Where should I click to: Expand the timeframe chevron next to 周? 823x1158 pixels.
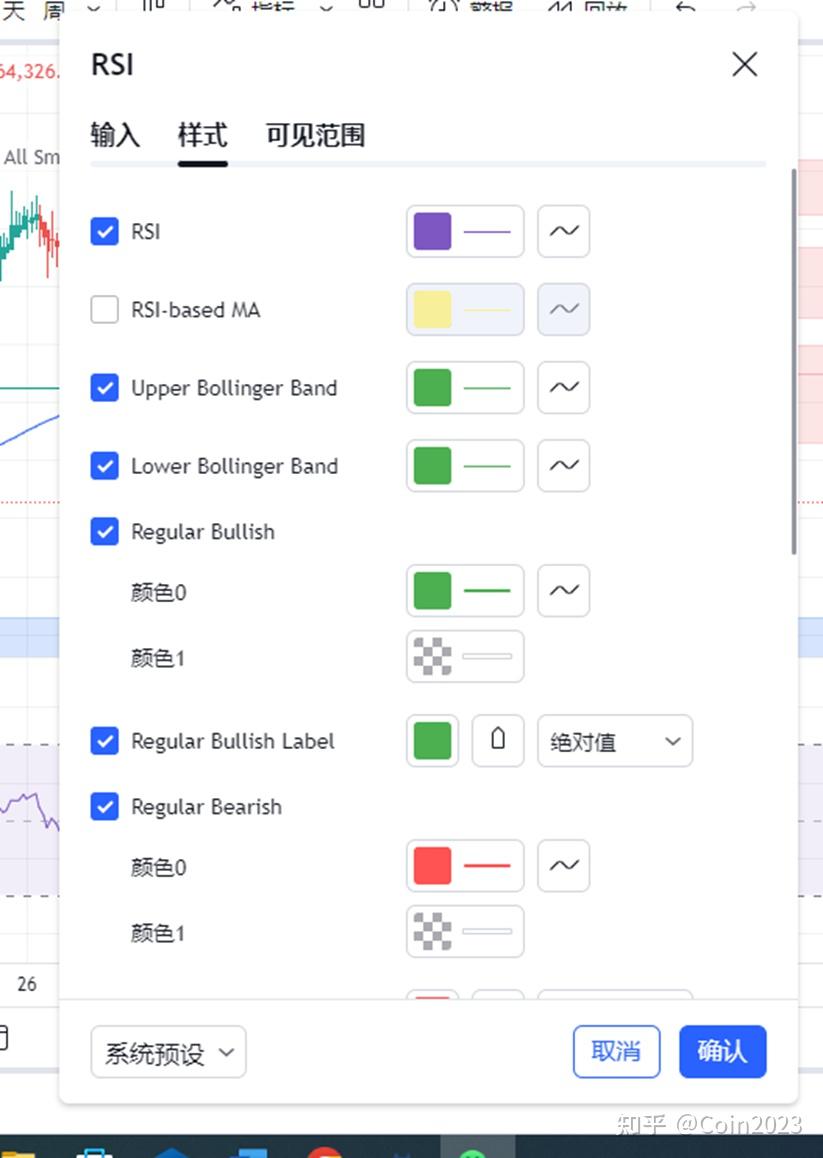pyautogui.click(x=91, y=8)
